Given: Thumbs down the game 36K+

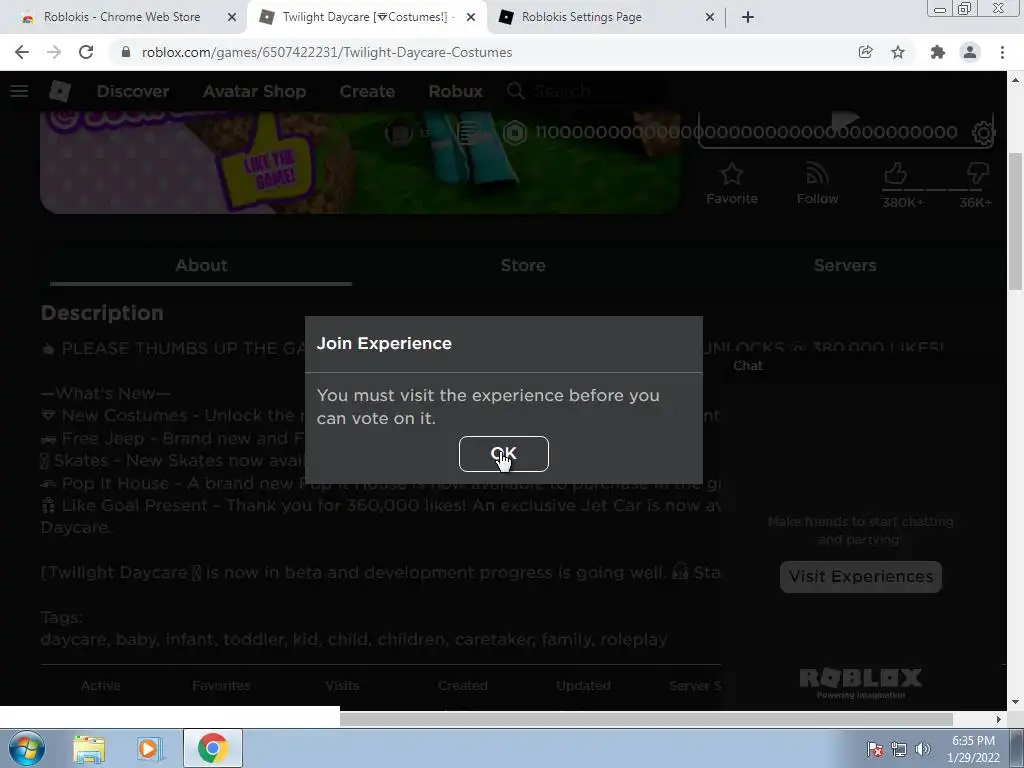Looking at the screenshot, I should click(978, 175).
